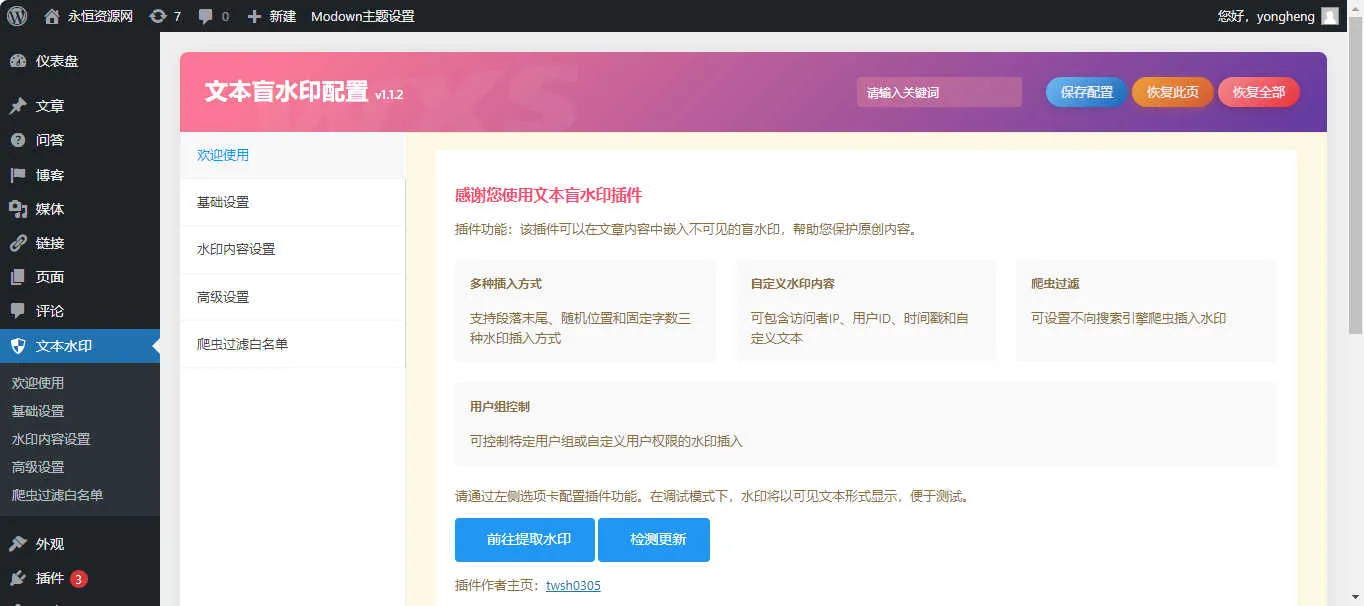Open comments via the speech bubble icon
This screenshot has width=1364, height=606.
click(207, 15)
